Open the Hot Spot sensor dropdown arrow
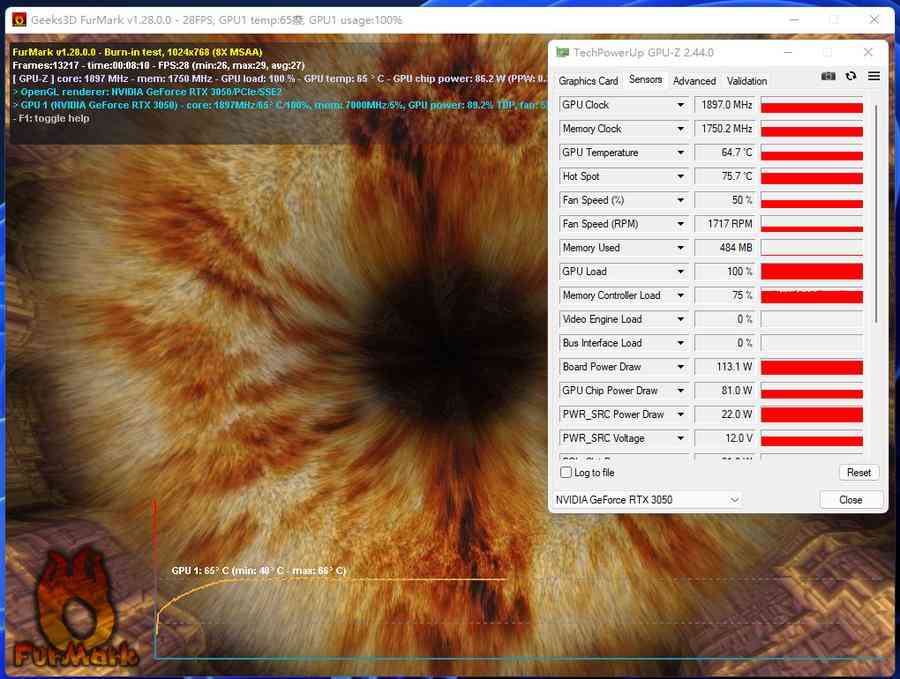The image size is (900, 679). point(681,177)
